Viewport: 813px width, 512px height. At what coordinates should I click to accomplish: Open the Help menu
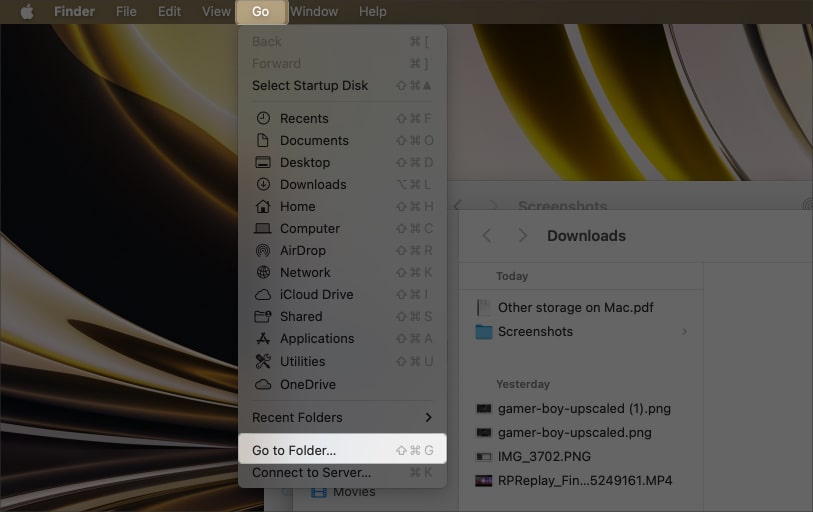pos(372,11)
